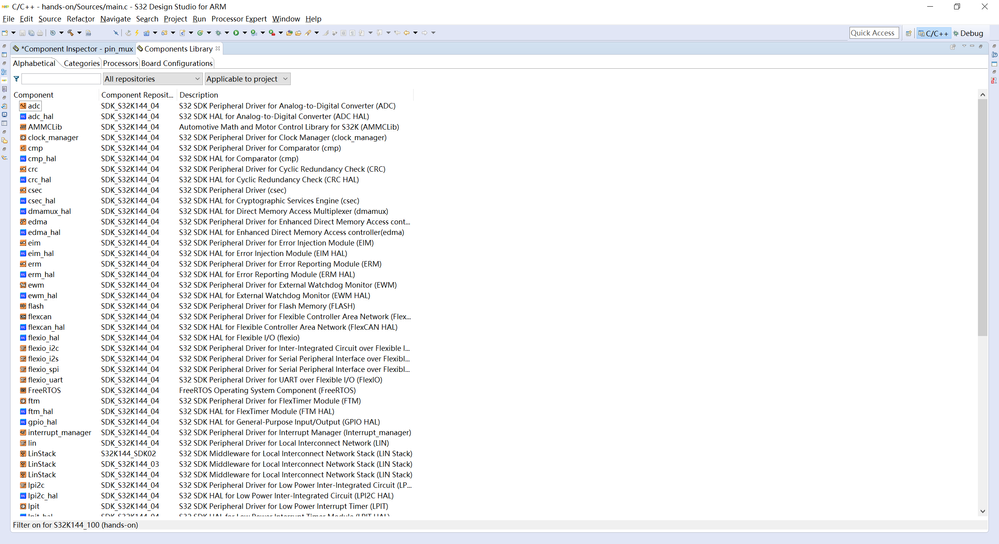Image resolution: width=999 pixels, height=544 pixels.
Task: Click the Print toolbar icon
Action: pos(40,32)
